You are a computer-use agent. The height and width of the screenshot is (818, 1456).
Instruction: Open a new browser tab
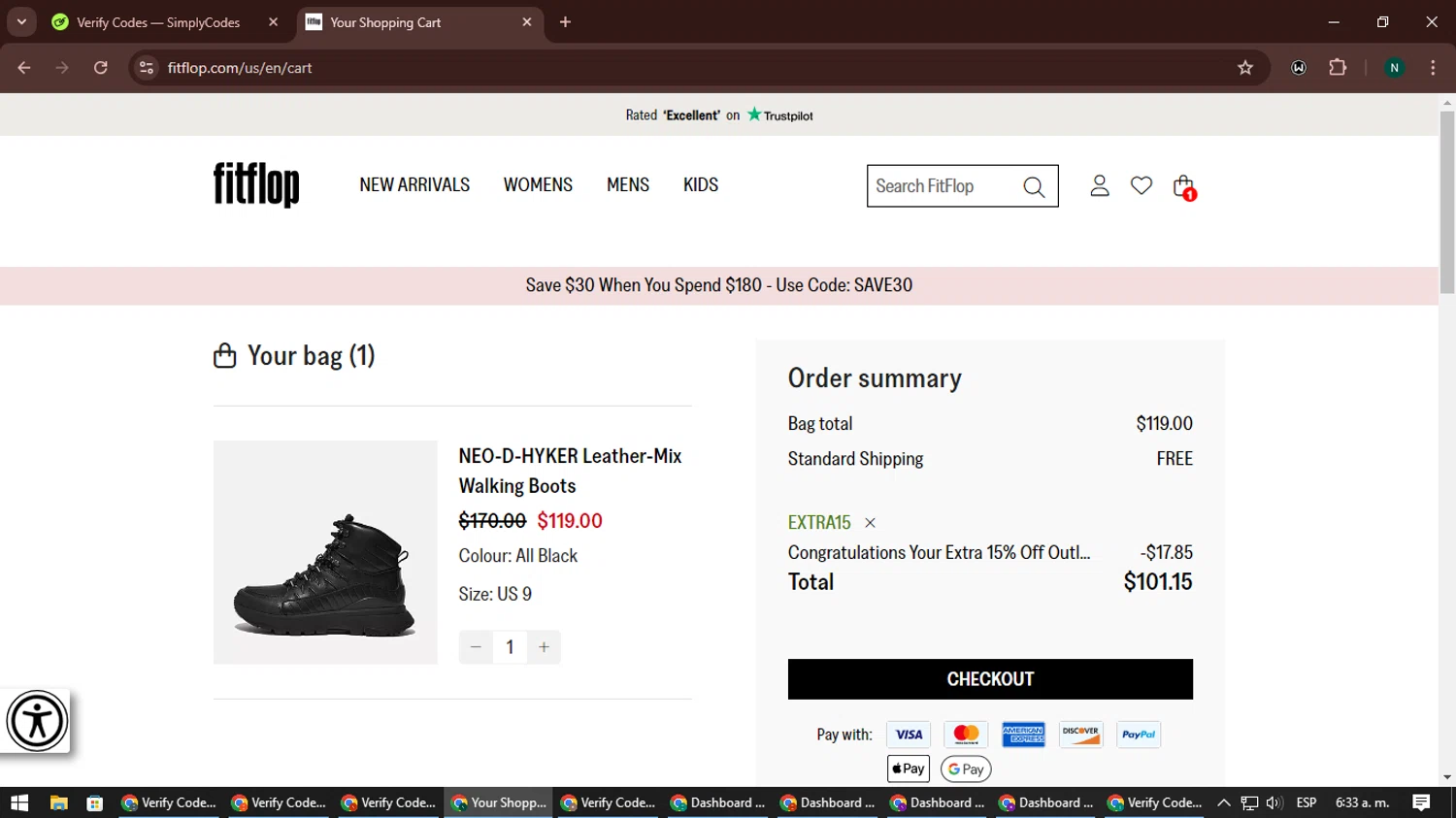(x=565, y=22)
